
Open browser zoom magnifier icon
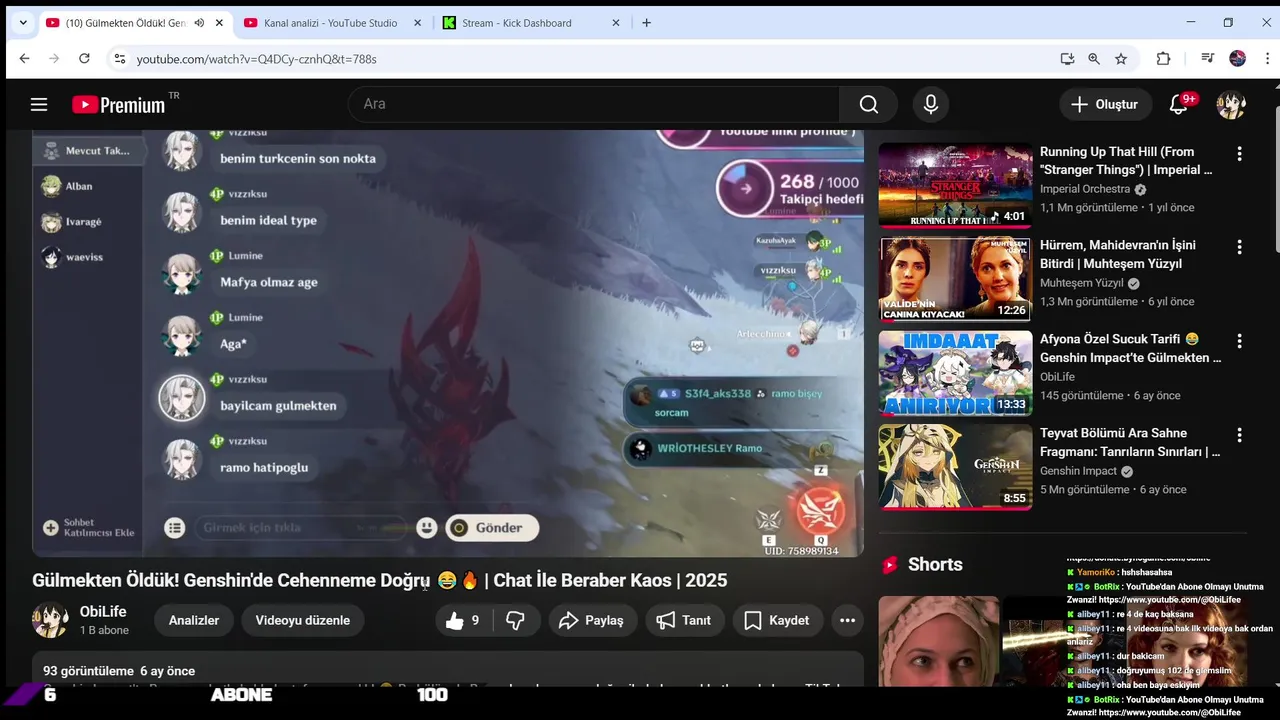[x=1094, y=59]
